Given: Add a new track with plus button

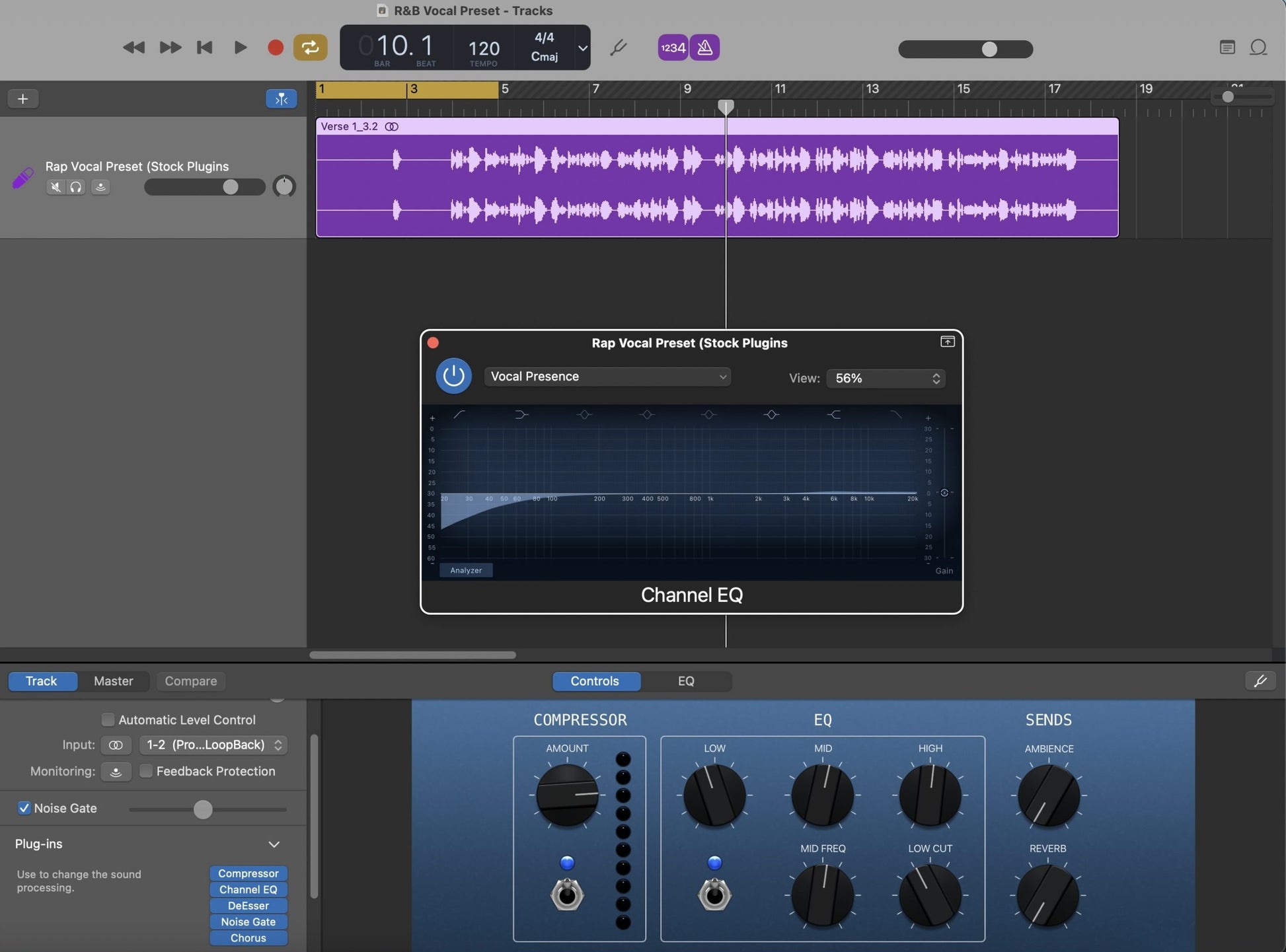Looking at the screenshot, I should (23, 98).
